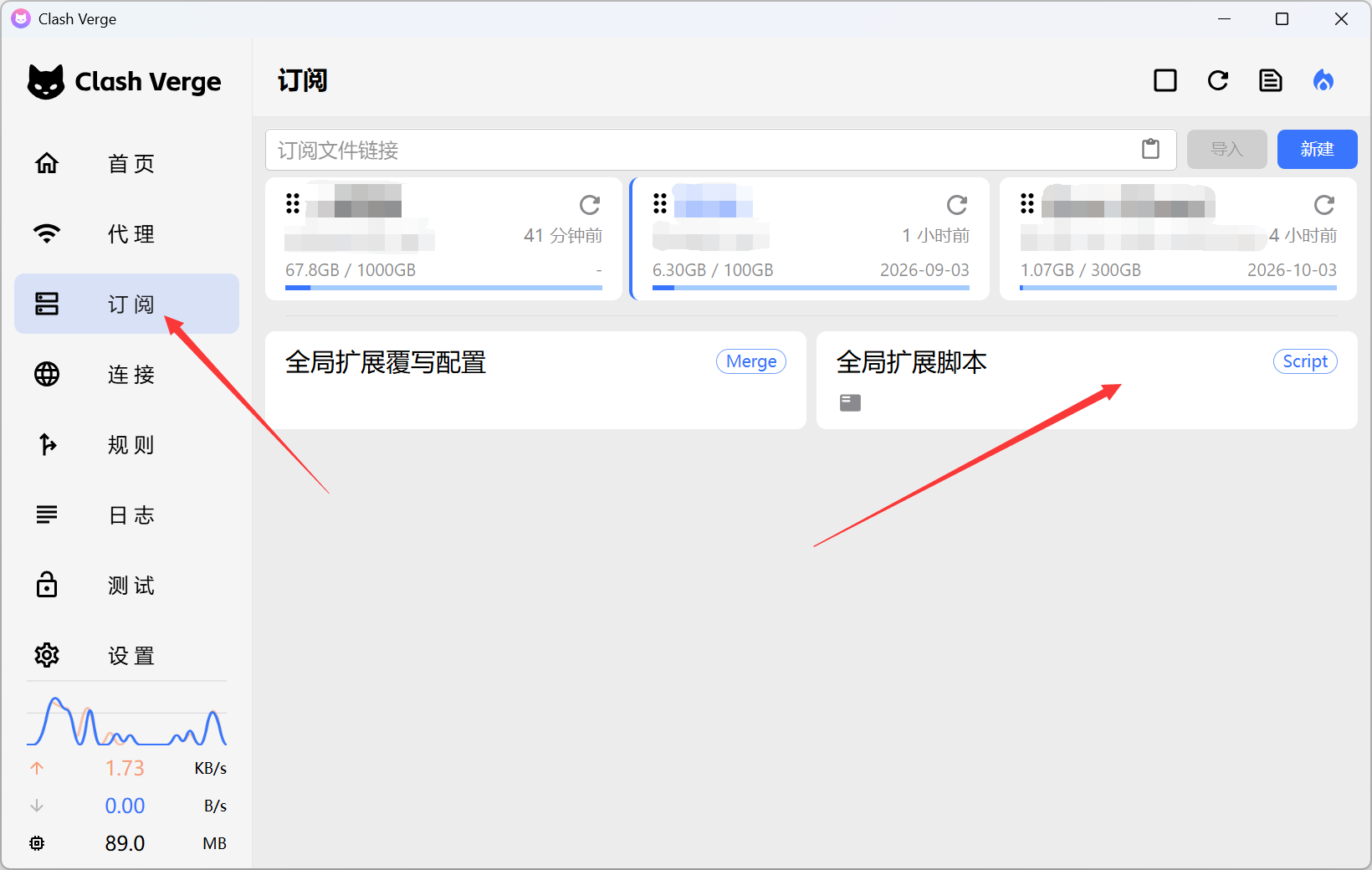Click the square icon in the header
This screenshot has height=870, width=1372.
click(1165, 80)
